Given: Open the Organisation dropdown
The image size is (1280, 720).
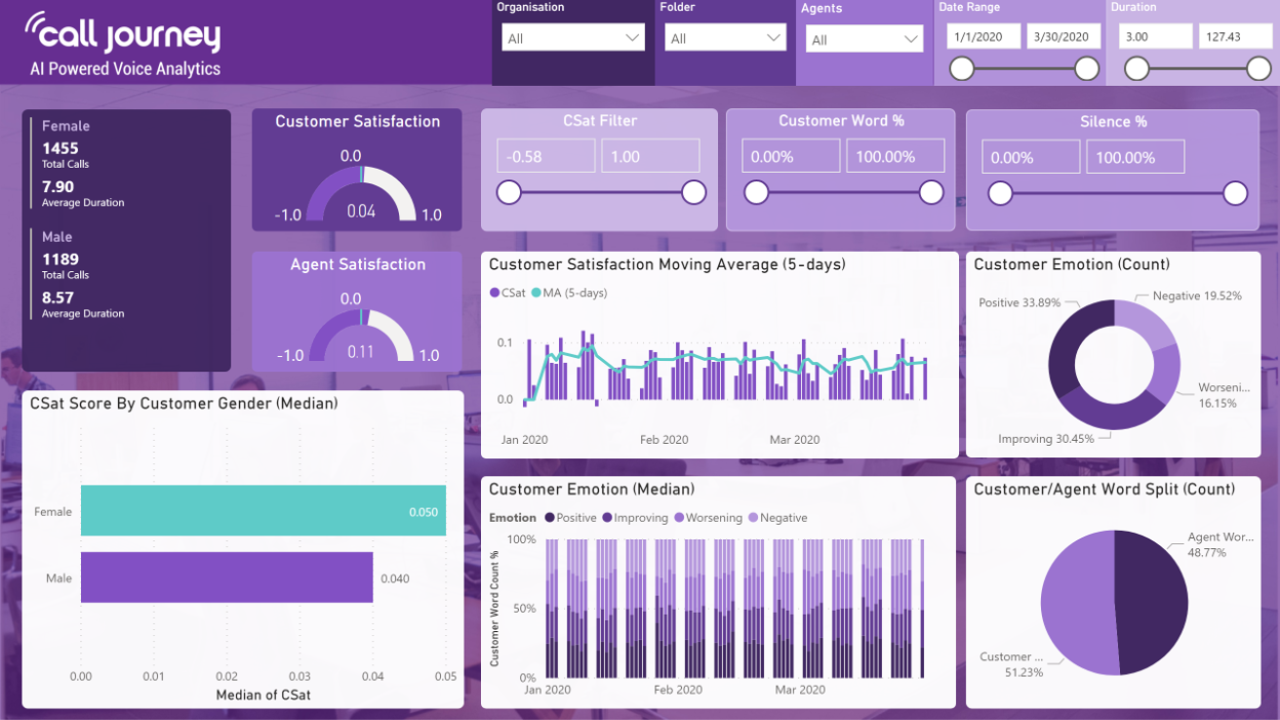Looking at the screenshot, I should tap(573, 38).
